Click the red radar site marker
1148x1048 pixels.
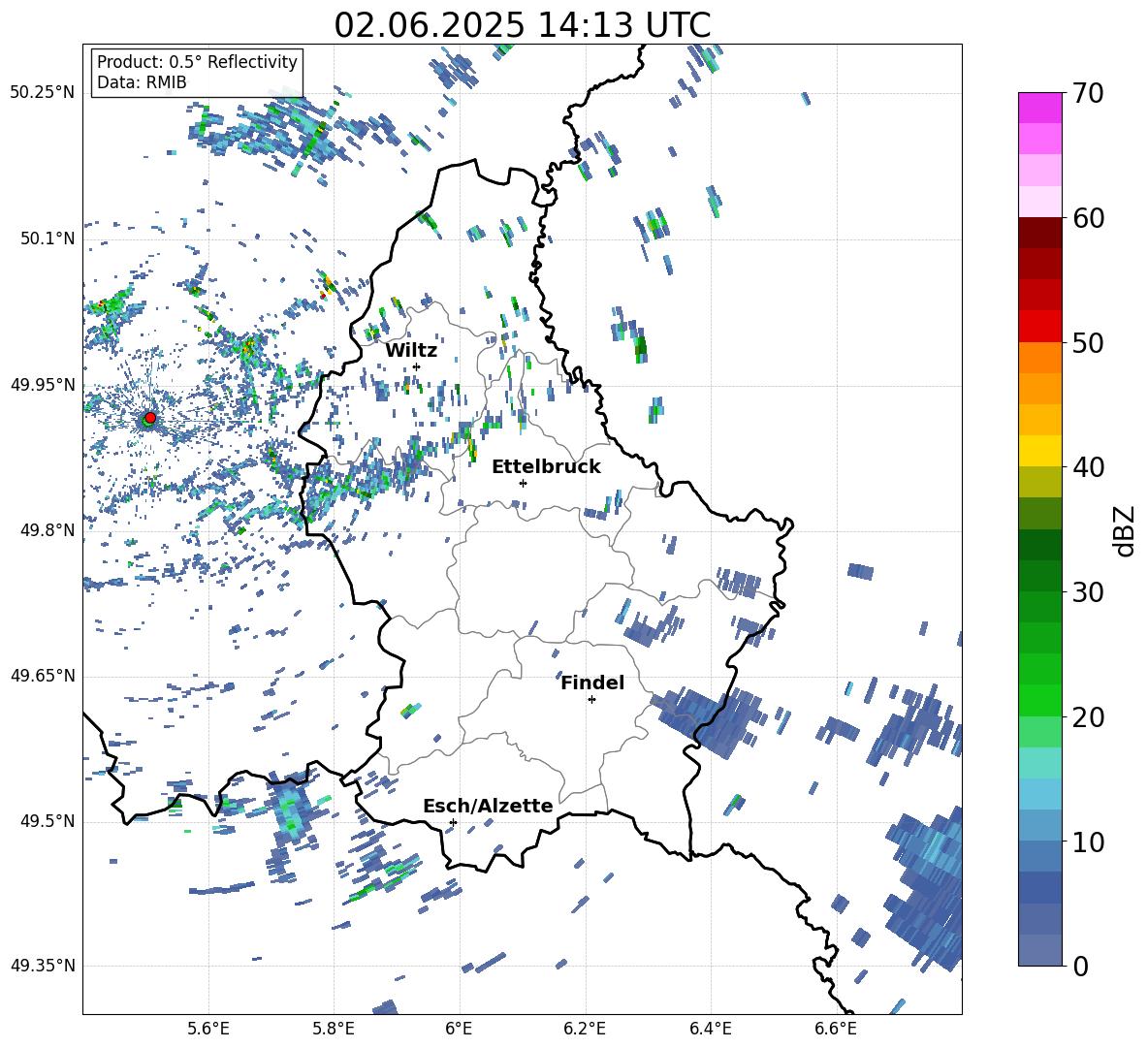(150, 418)
